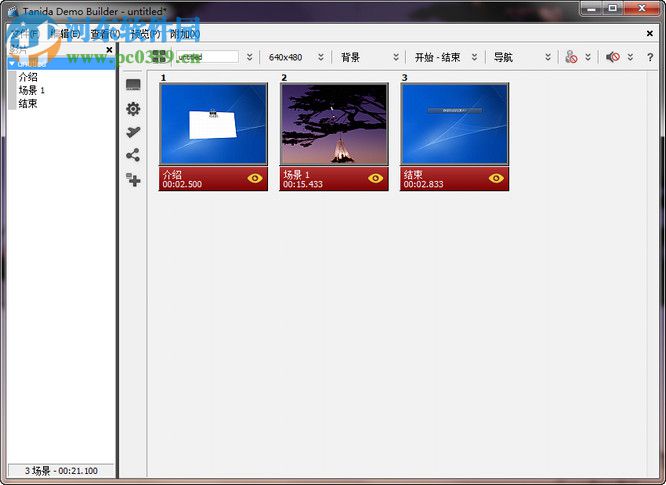Open the 附加(X) menu

tap(185, 34)
